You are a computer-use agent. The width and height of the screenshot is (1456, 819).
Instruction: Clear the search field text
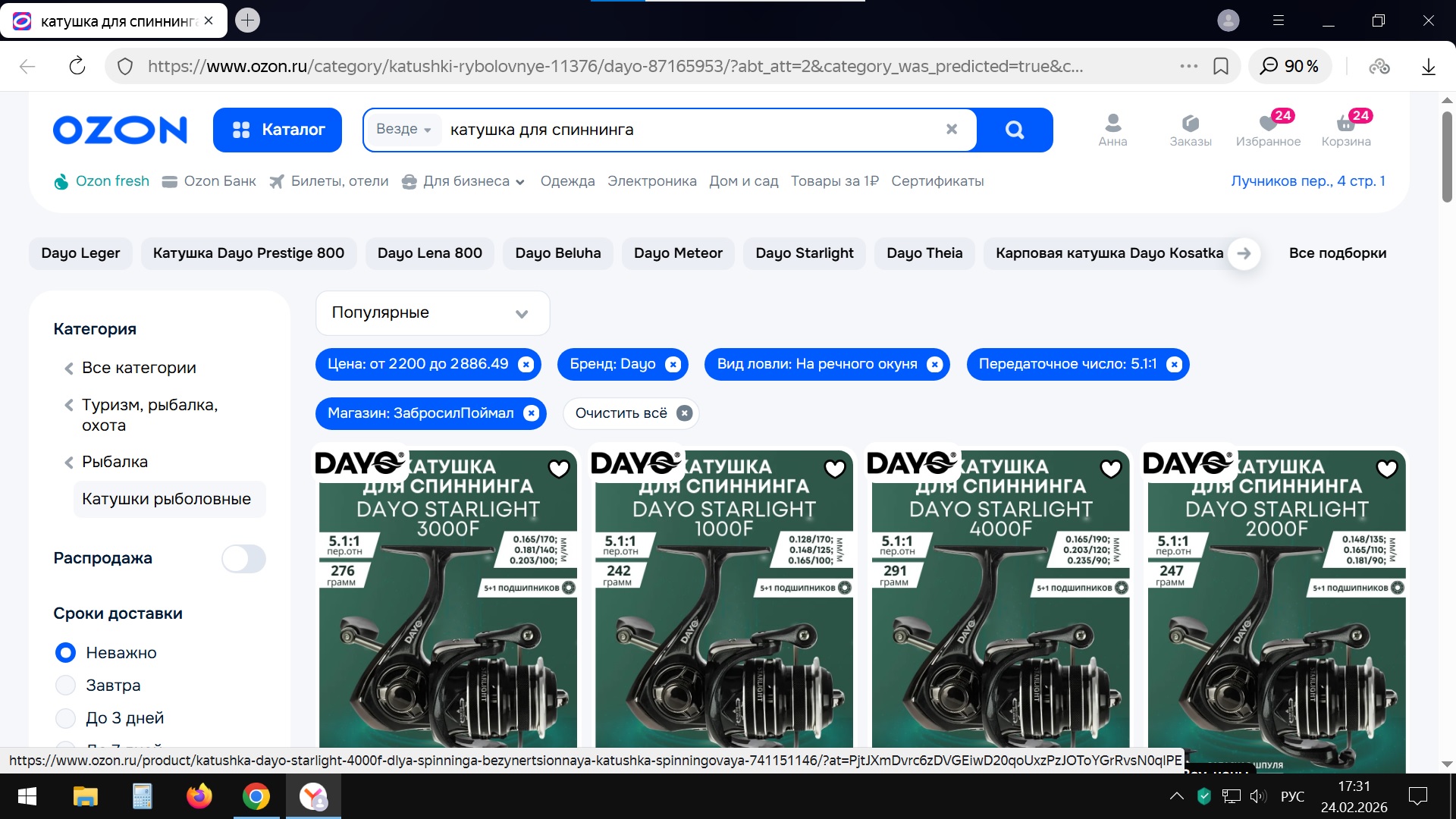tap(952, 130)
